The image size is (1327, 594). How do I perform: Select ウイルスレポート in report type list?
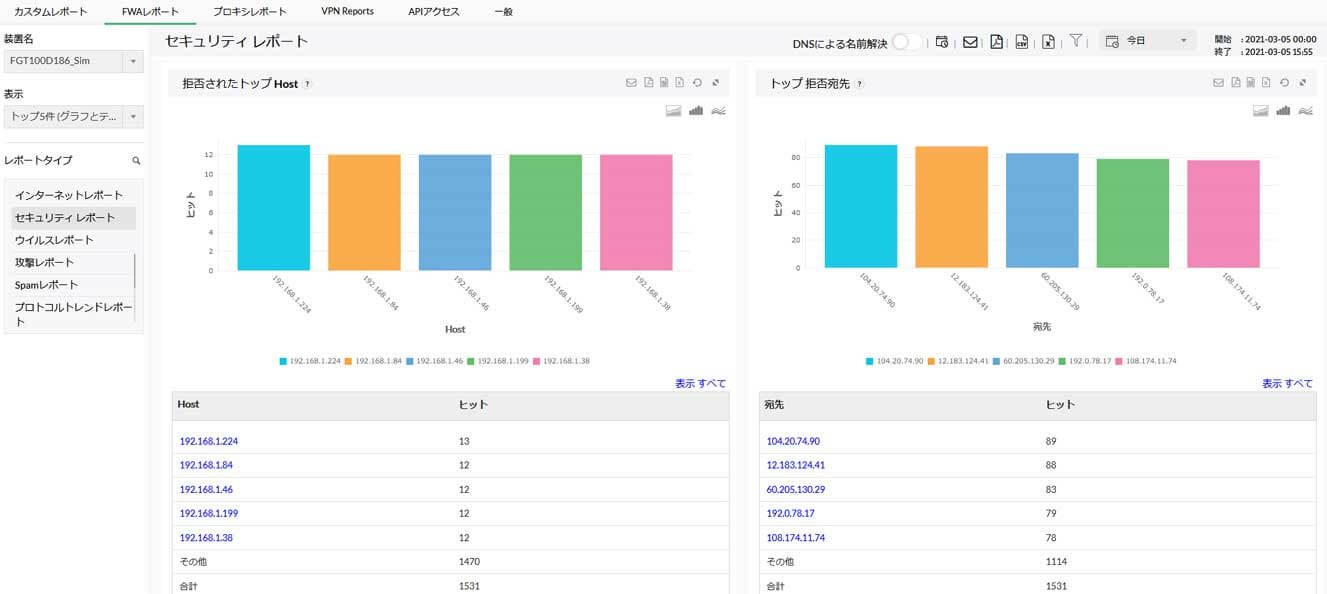[x=54, y=240]
